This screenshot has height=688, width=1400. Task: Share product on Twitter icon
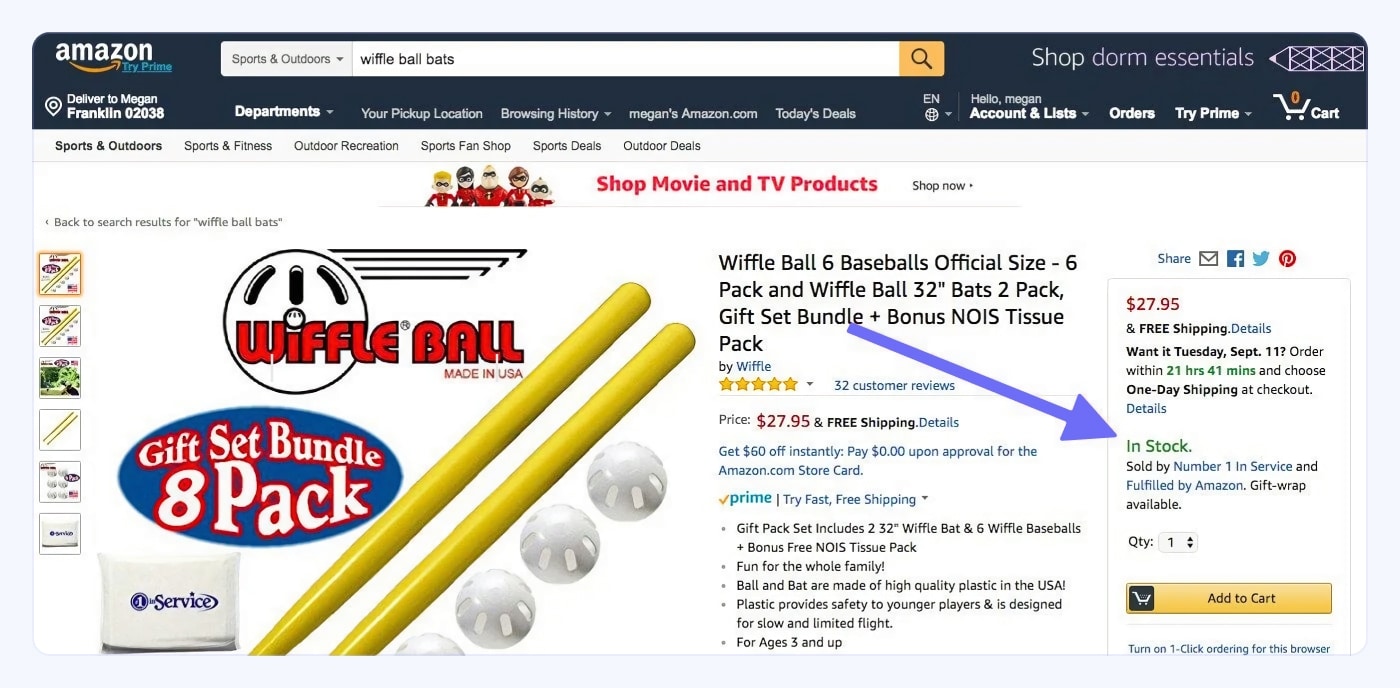(1261, 259)
